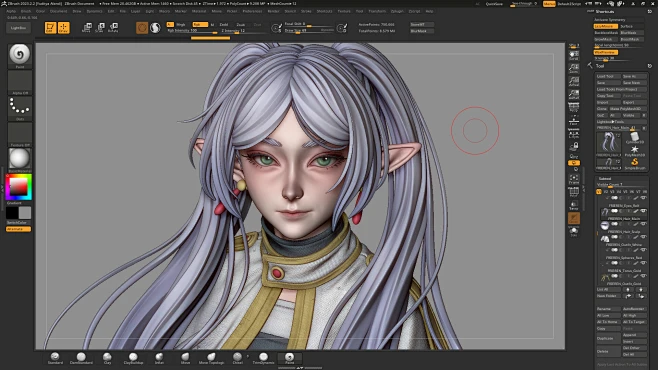The height and width of the screenshot is (370, 658).
Task: Select the SimpleBrush tool thumbnail
Action: click(x=634, y=163)
